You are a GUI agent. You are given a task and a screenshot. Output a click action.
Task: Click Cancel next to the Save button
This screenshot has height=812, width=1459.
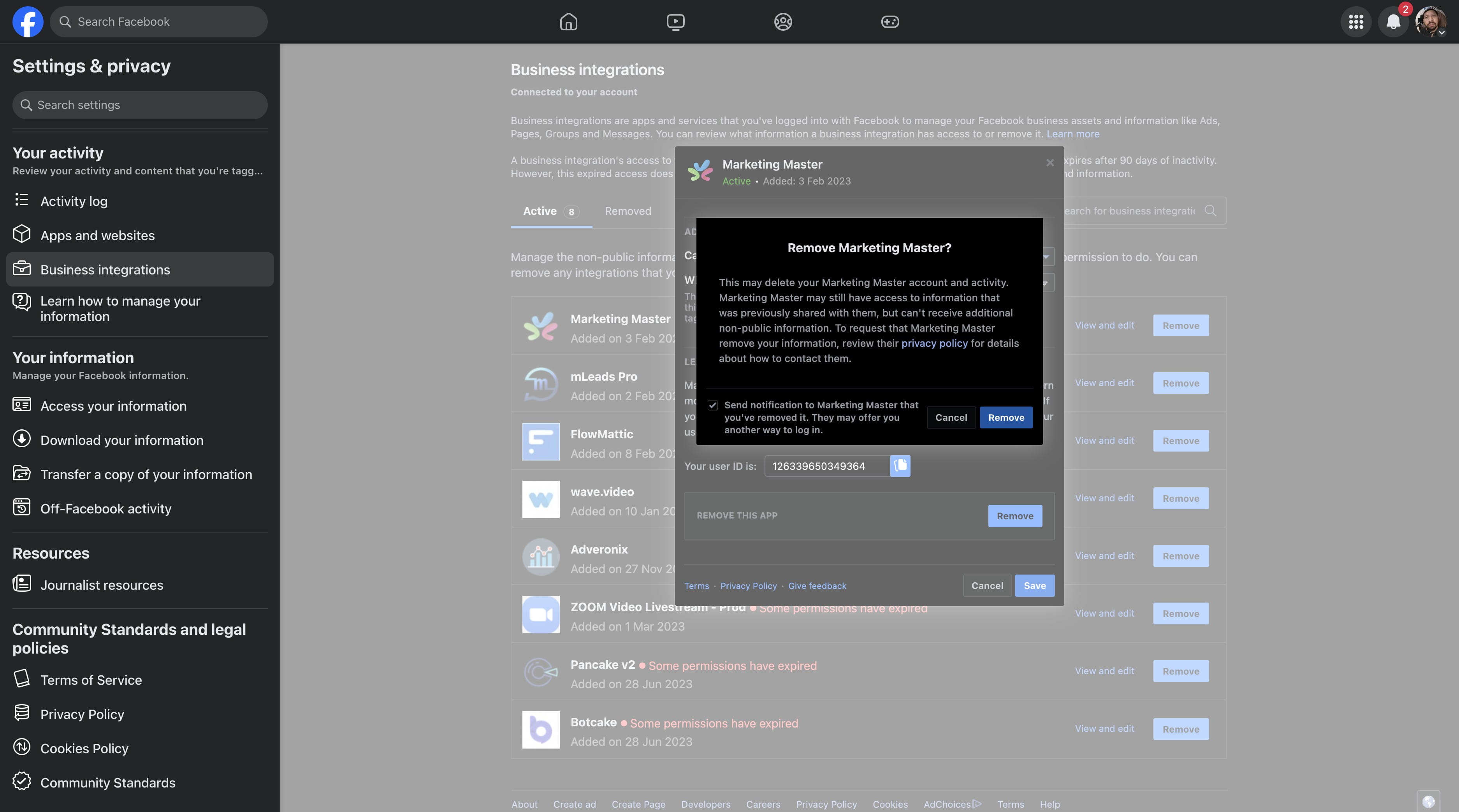pyautogui.click(x=987, y=585)
